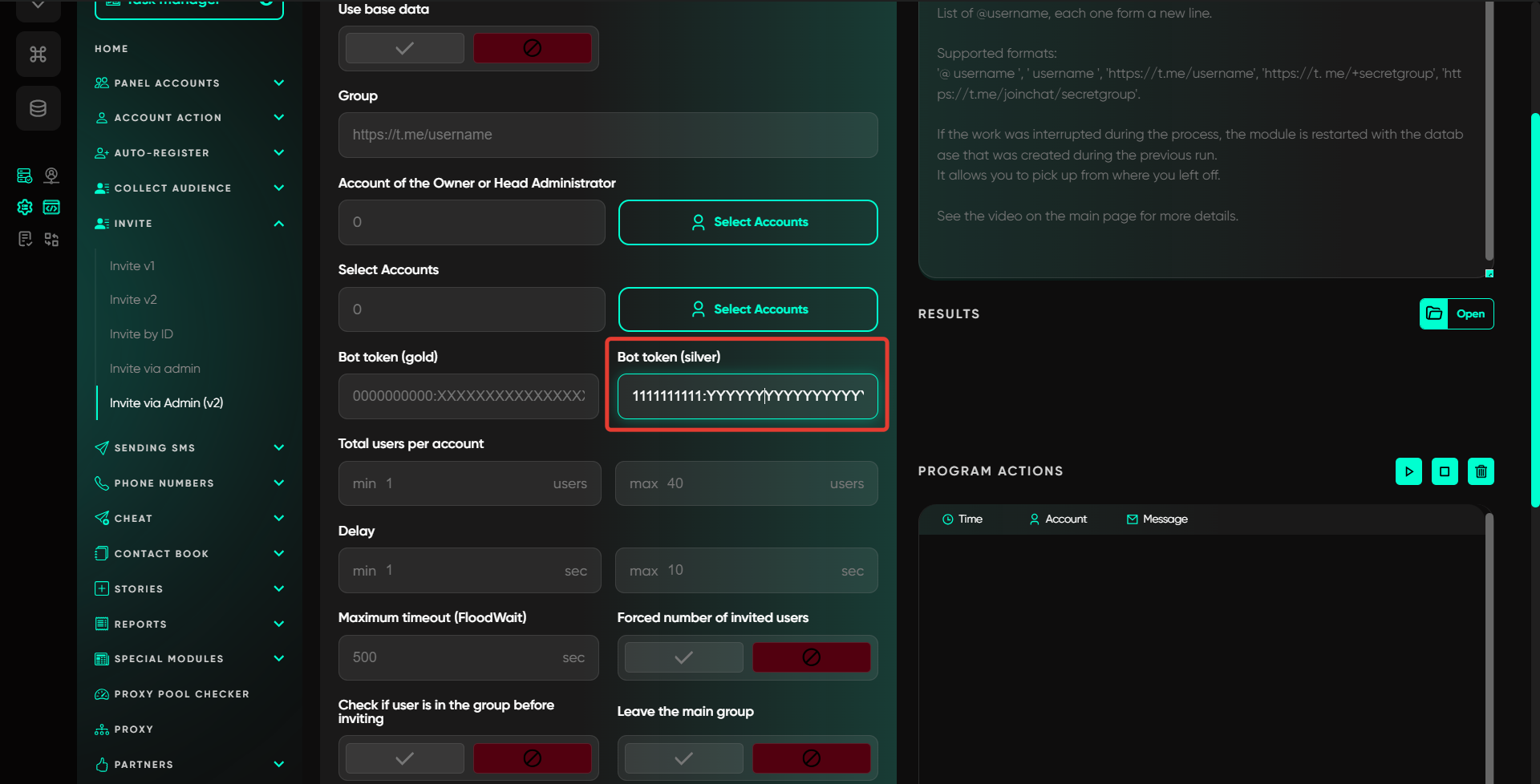Click Select Accounts for Owner account
This screenshot has width=1540, height=784.
(748, 222)
